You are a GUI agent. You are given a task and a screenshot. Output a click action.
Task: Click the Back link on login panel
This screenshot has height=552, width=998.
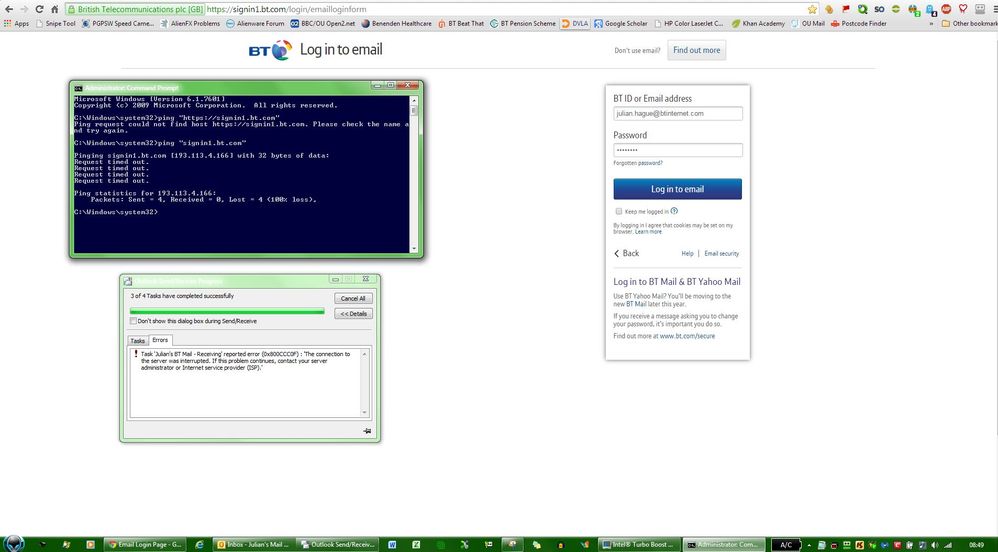pos(626,253)
